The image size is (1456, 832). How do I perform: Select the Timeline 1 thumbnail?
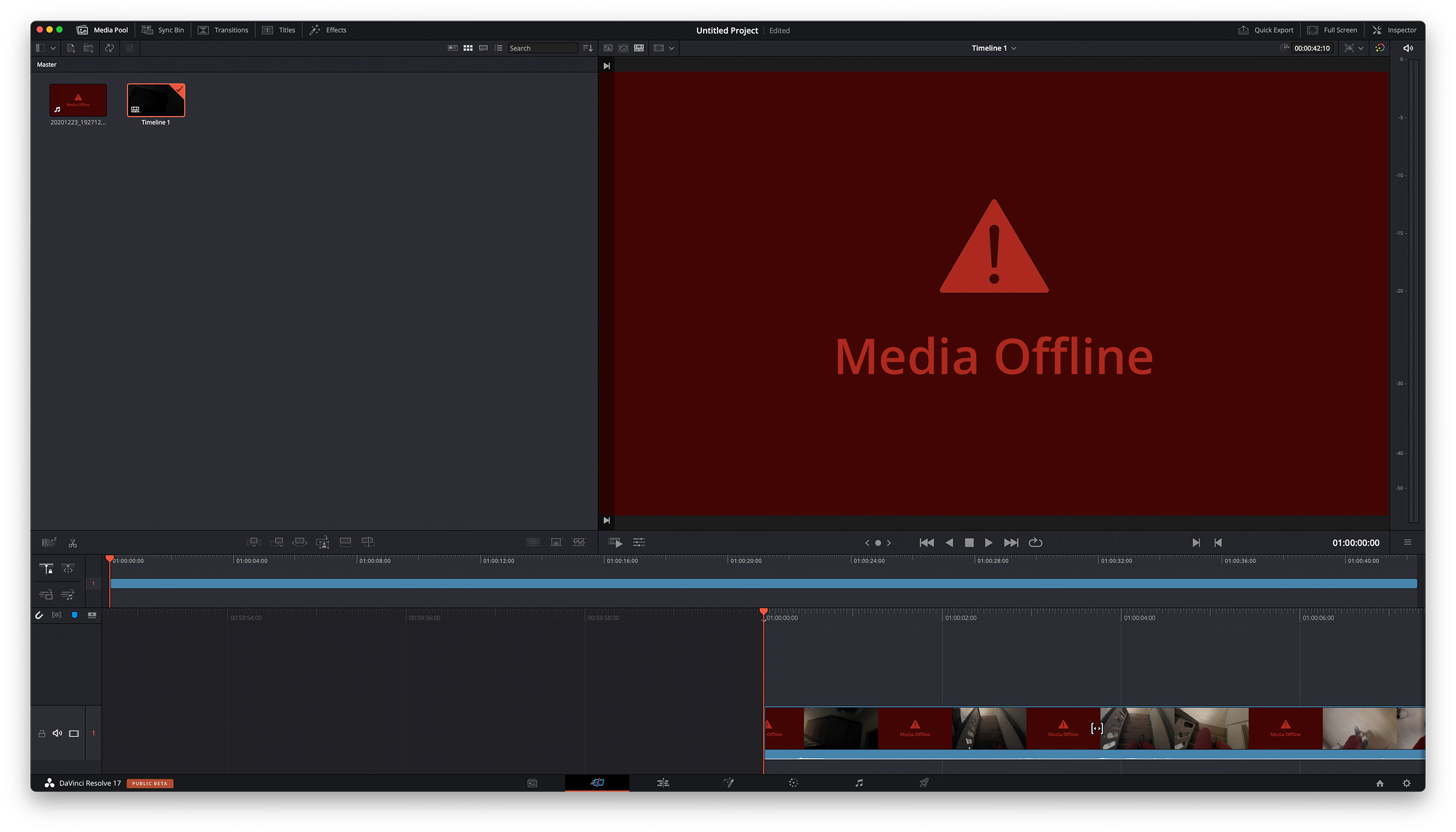coord(156,101)
